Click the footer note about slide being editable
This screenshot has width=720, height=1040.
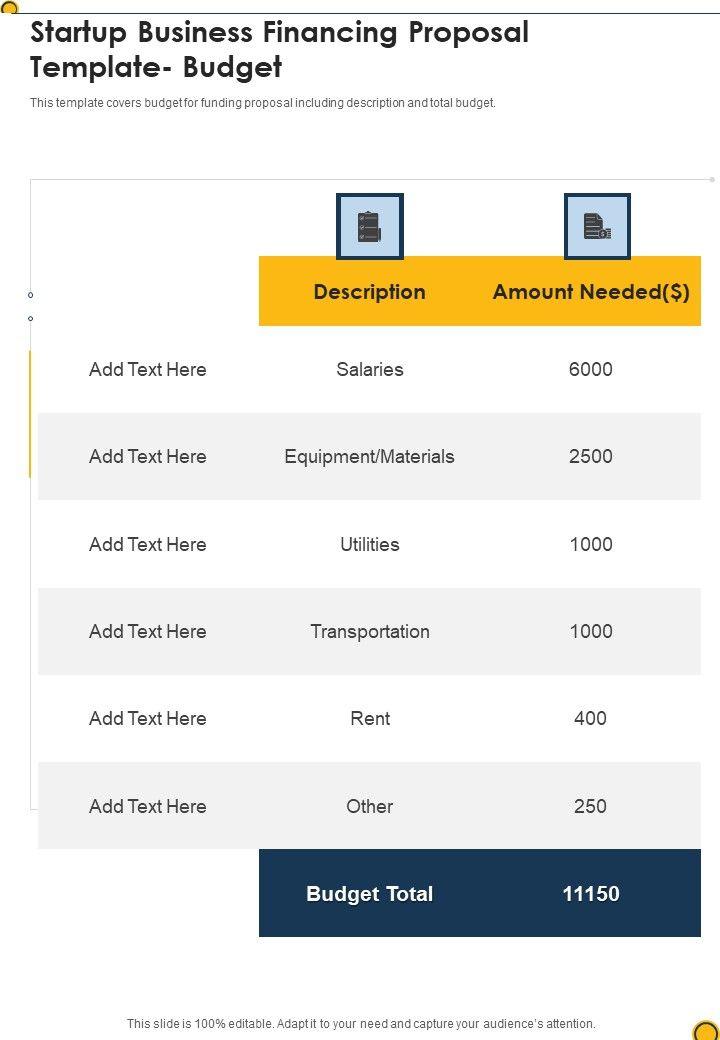[x=361, y=1024]
